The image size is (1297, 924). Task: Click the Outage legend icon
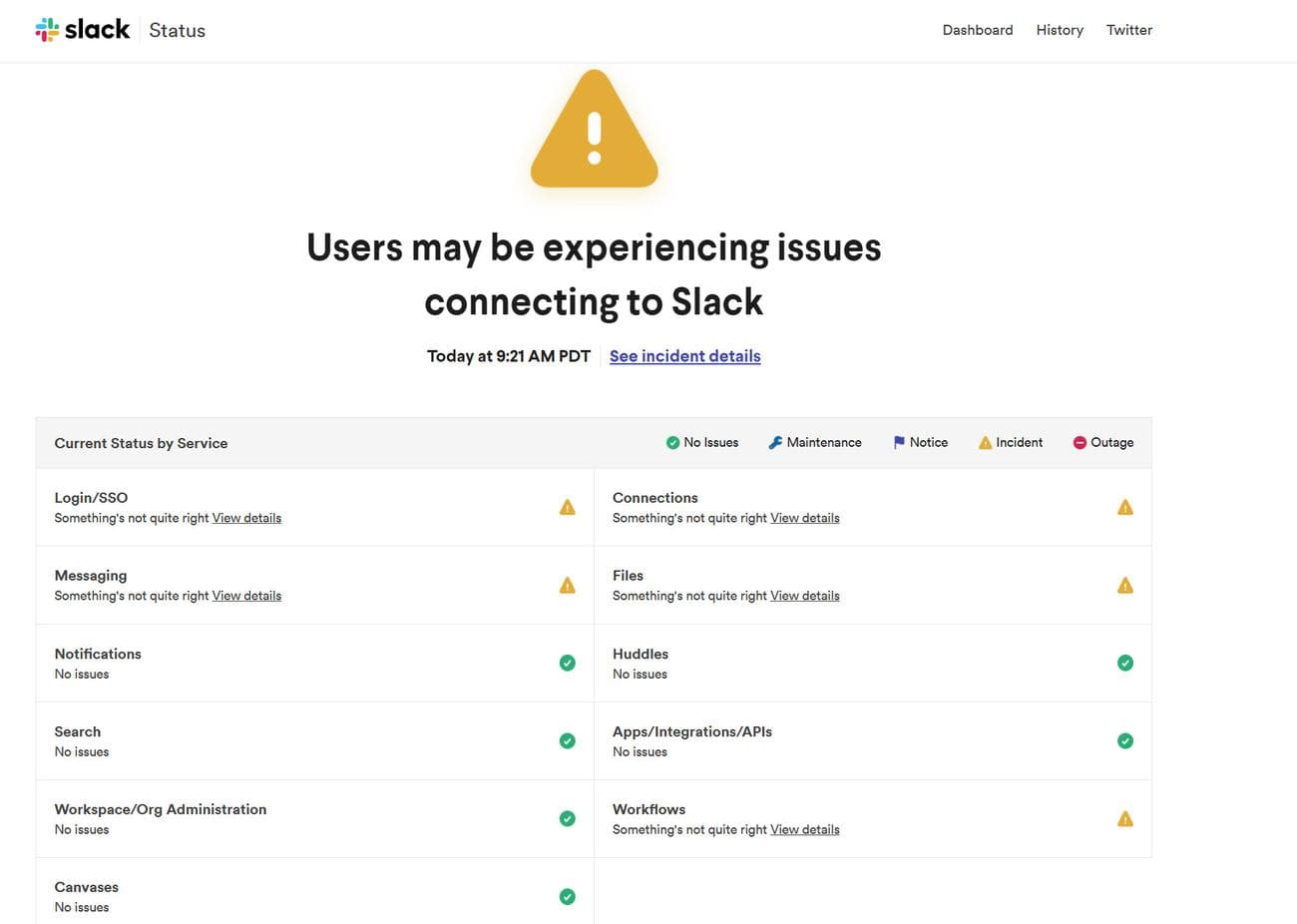[x=1078, y=442]
